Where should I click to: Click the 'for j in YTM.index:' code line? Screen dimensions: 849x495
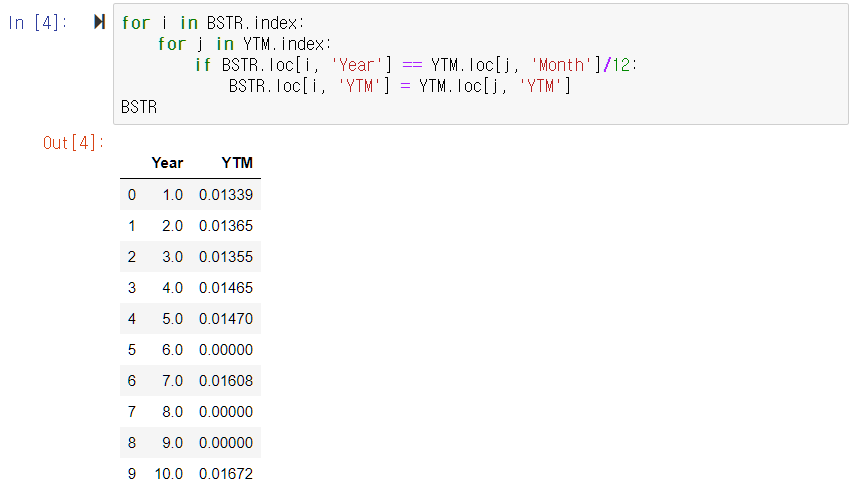pos(244,44)
